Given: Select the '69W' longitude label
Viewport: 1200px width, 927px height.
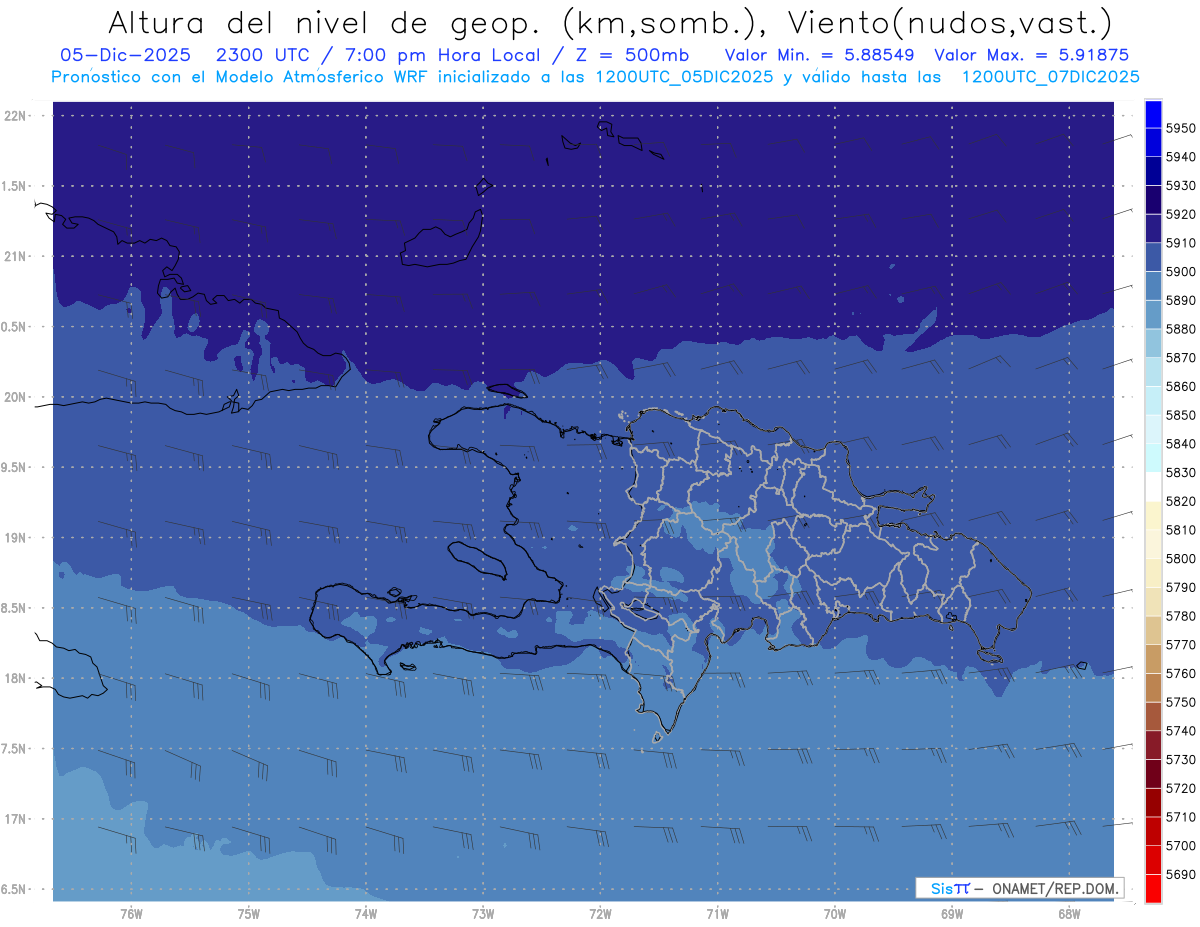Looking at the screenshot, I should tap(952, 913).
